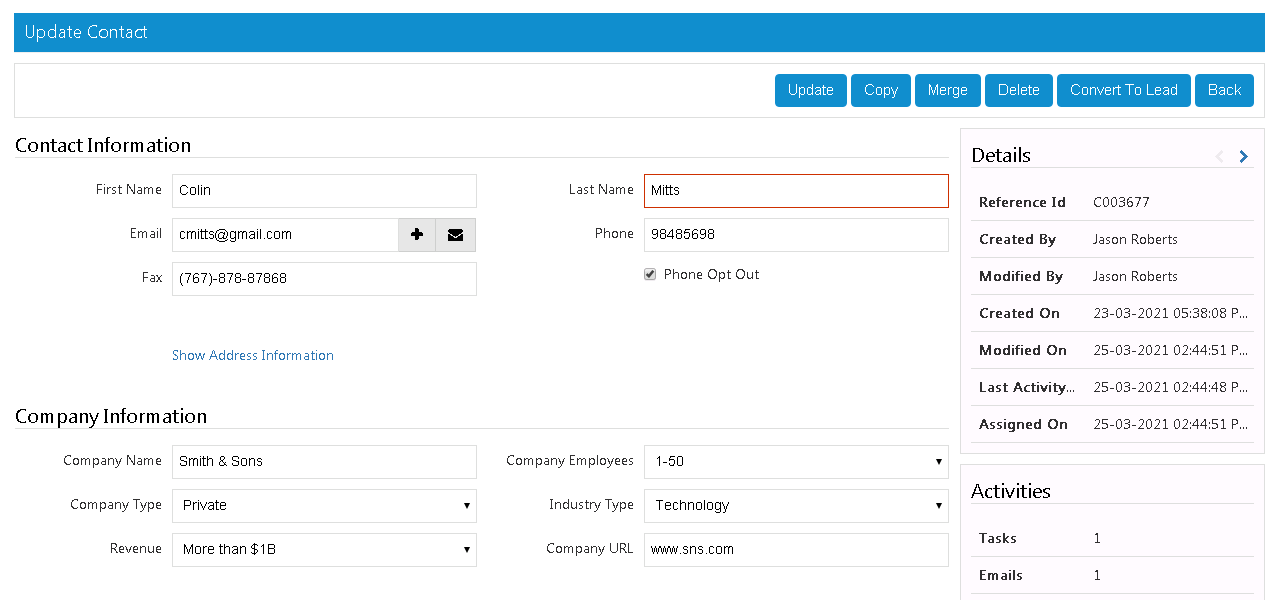Viewport: 1278px width, 600px height.
Task: Click the blue right chevron in Details panel
Action: pyautogui.click(x=1243, y=156)
